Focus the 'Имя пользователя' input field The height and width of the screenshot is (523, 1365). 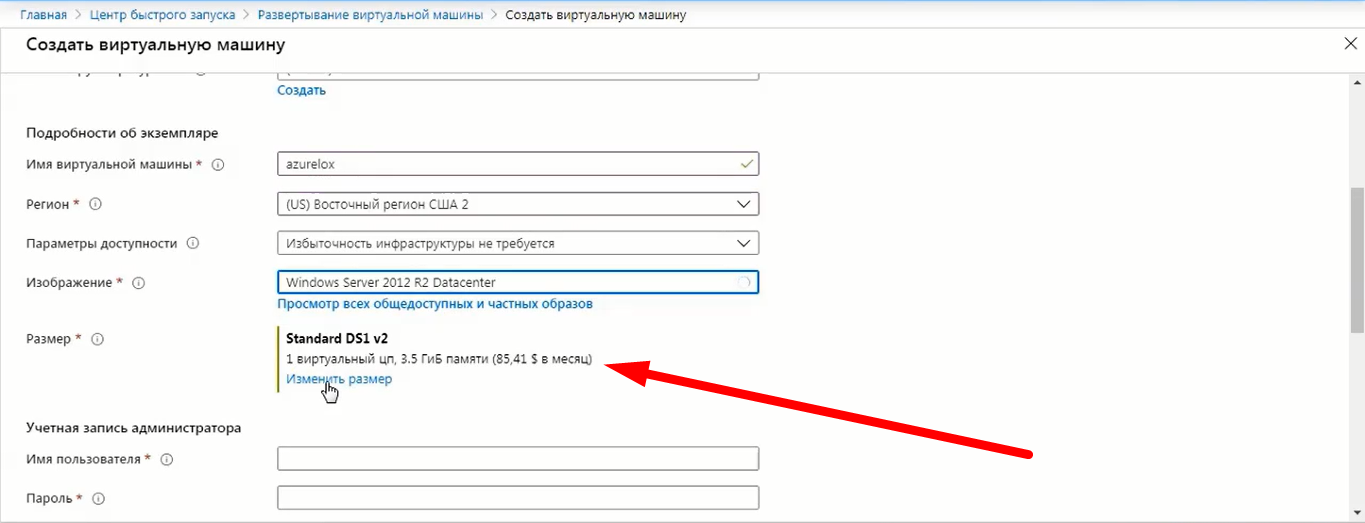pos(517,459)
